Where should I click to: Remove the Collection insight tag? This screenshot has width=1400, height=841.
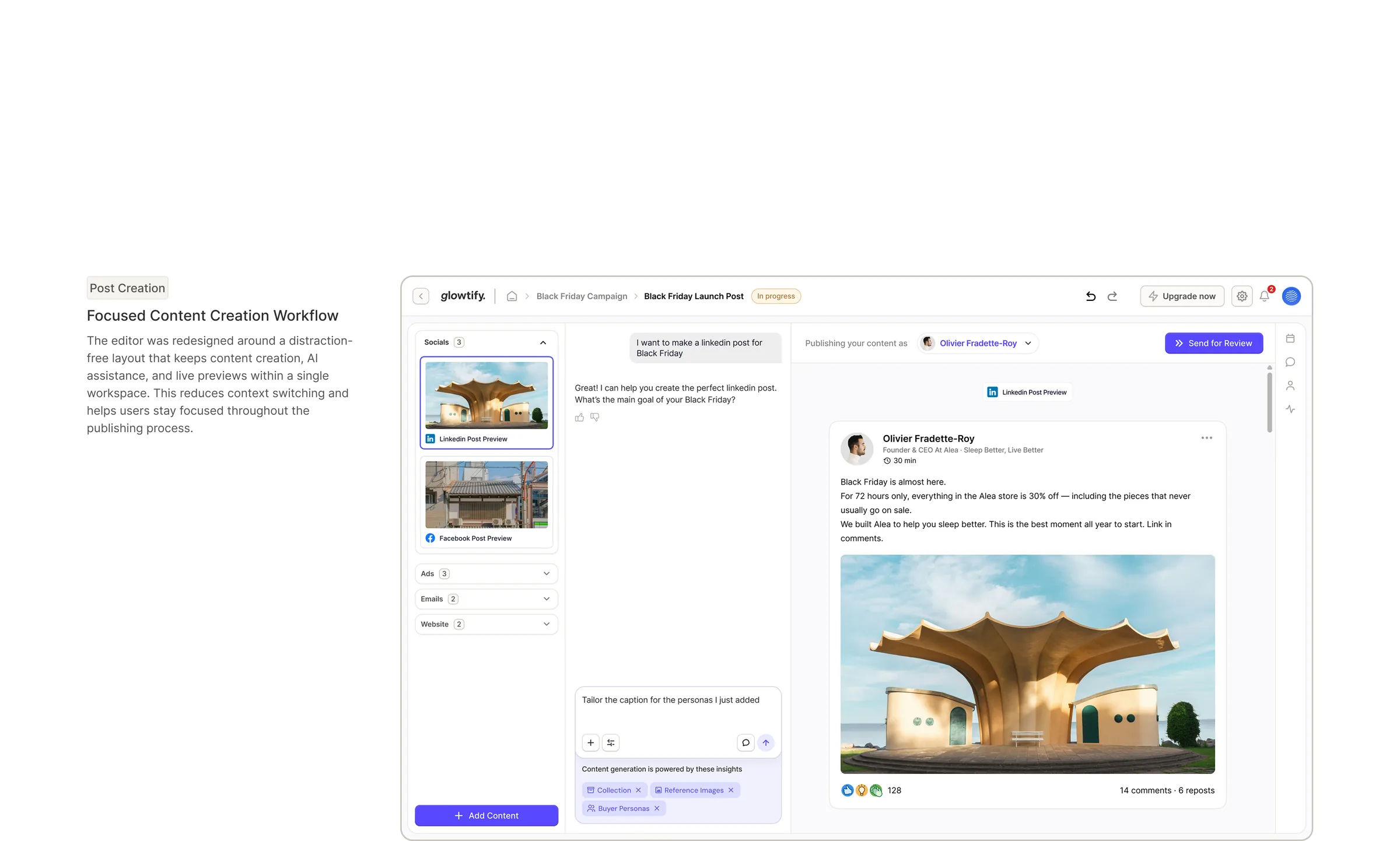[x=638, y=790]
